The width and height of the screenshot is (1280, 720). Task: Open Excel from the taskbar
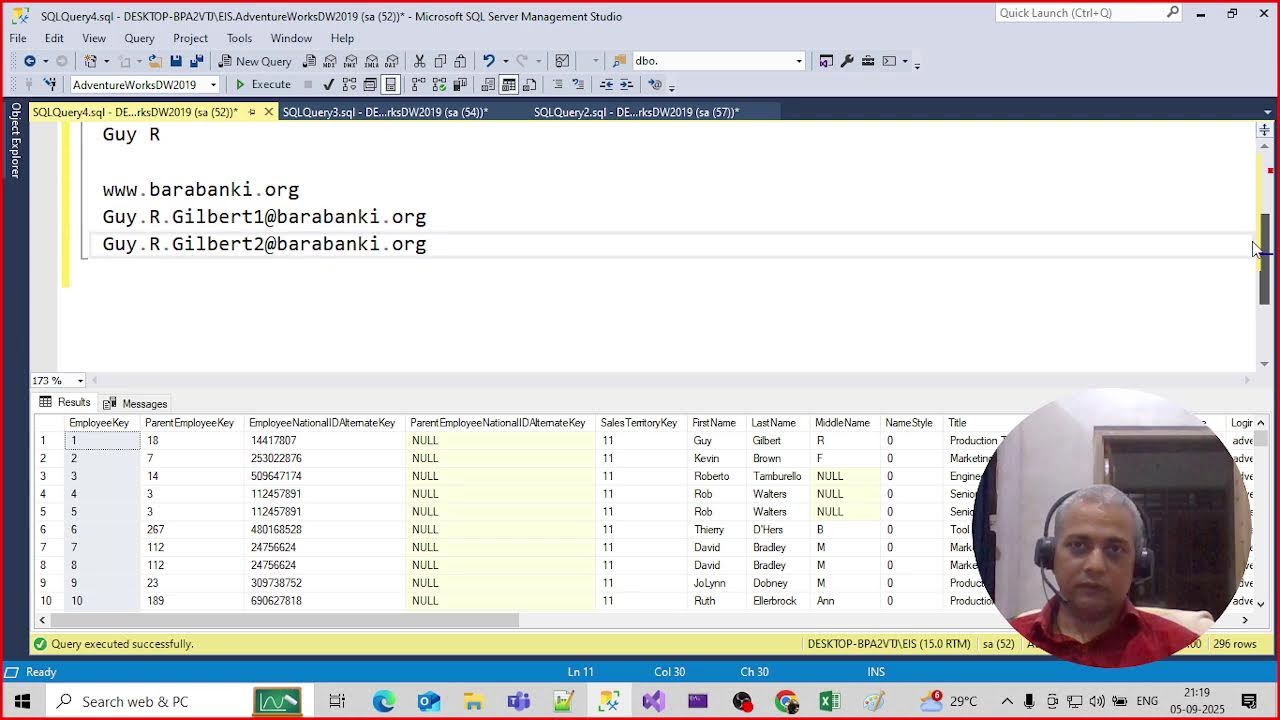830,701
